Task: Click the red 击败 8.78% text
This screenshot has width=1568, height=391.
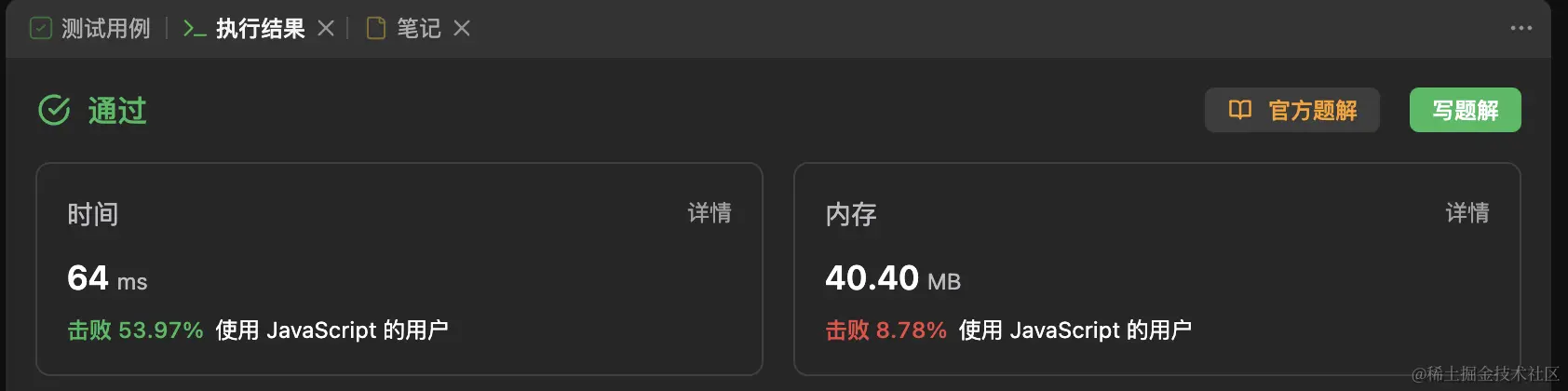Action: click(885, 330)
